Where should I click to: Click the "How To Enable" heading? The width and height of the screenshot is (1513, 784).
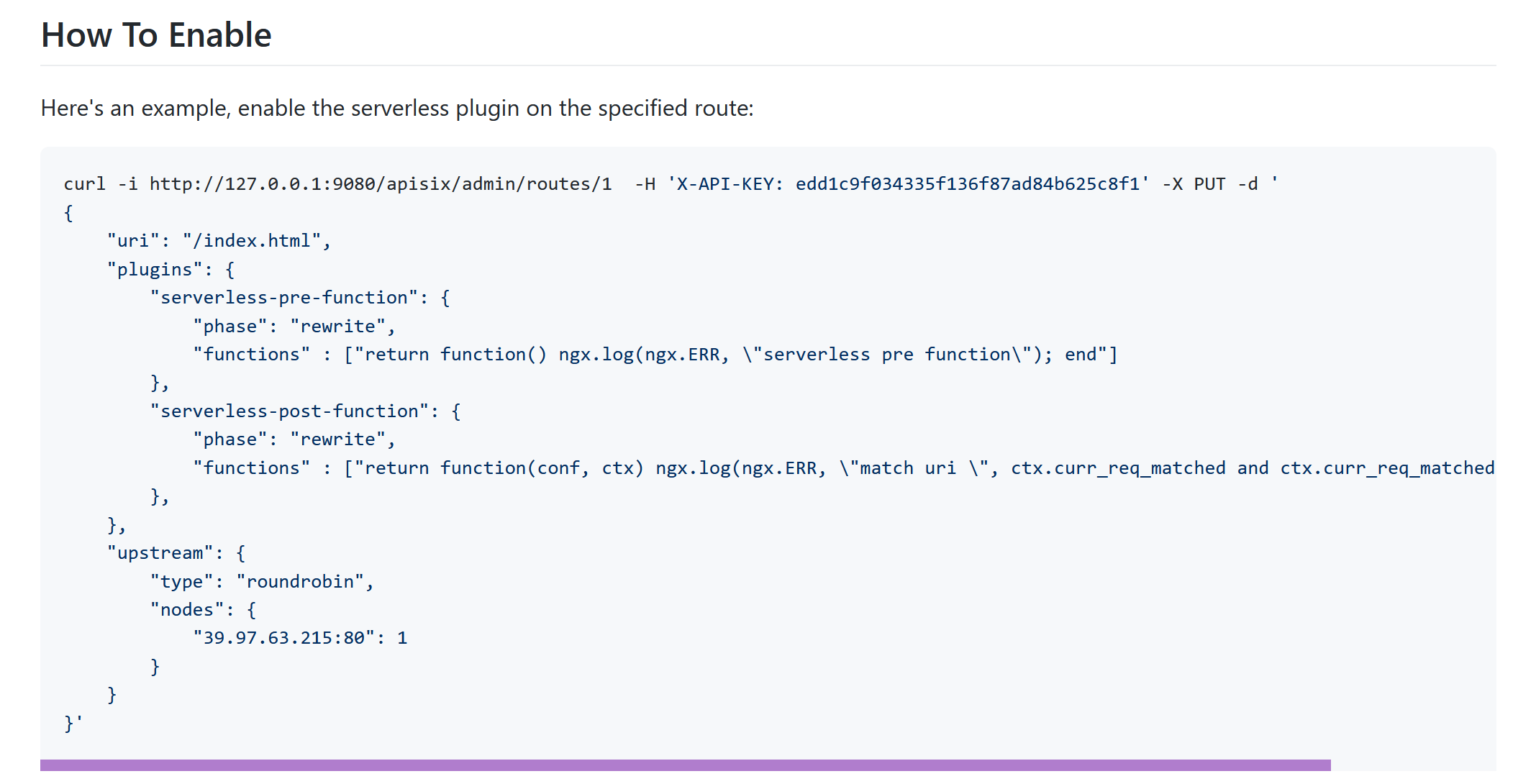(156, 35)
